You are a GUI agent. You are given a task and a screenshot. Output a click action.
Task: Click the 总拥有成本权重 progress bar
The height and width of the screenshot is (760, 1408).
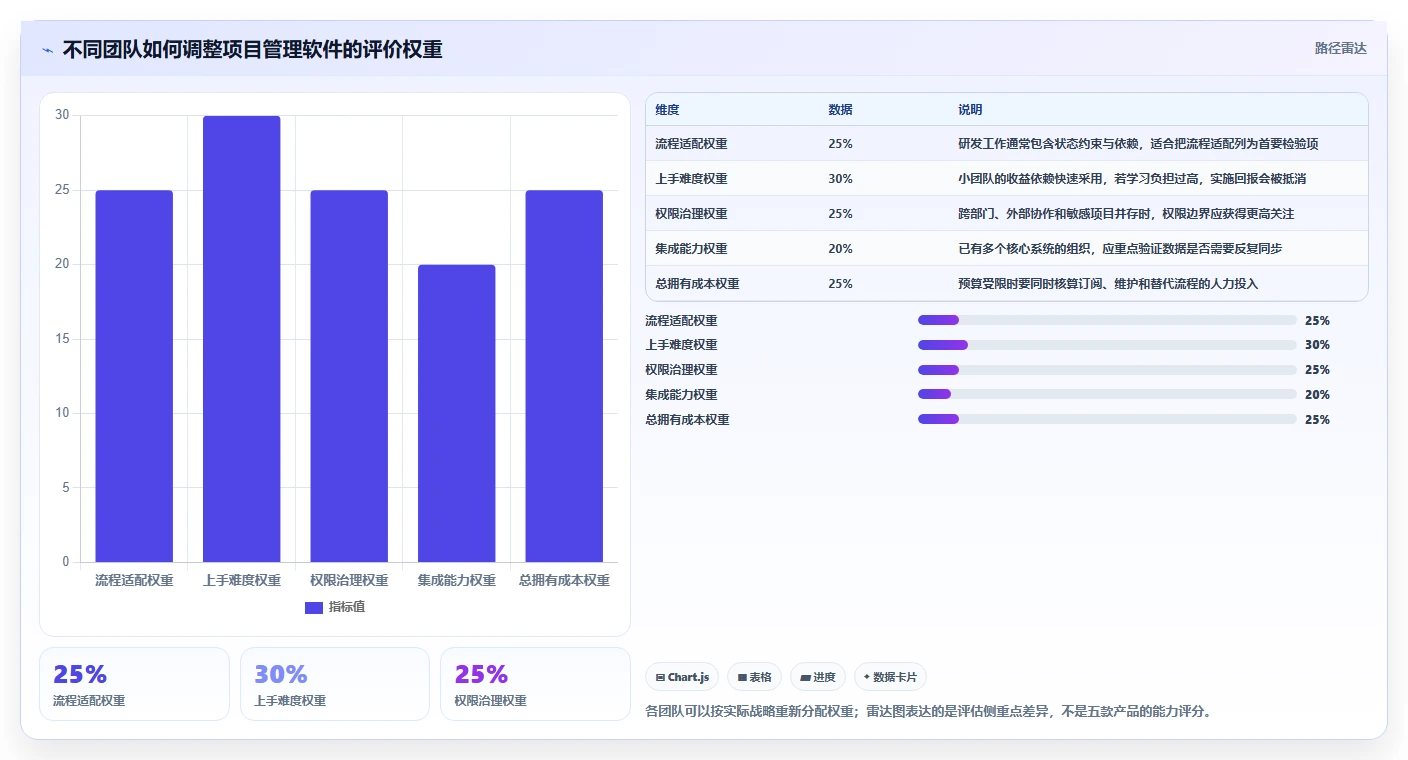(x=1107, y=419)
